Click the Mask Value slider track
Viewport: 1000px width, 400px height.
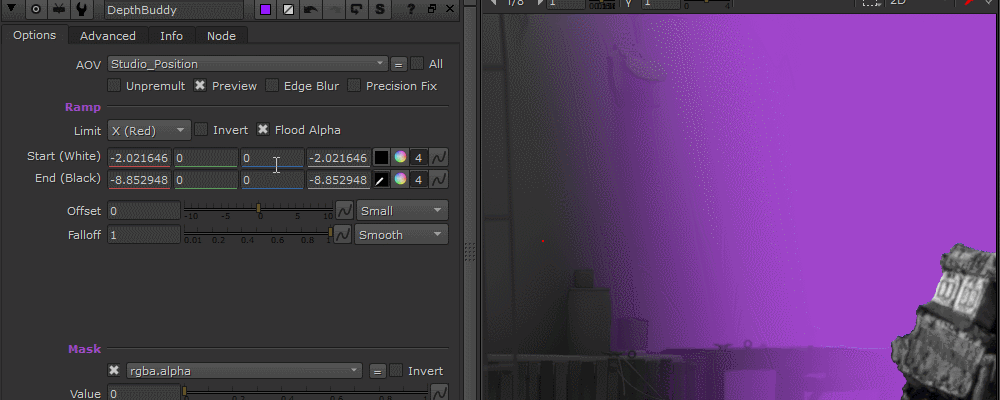(305, 392)
